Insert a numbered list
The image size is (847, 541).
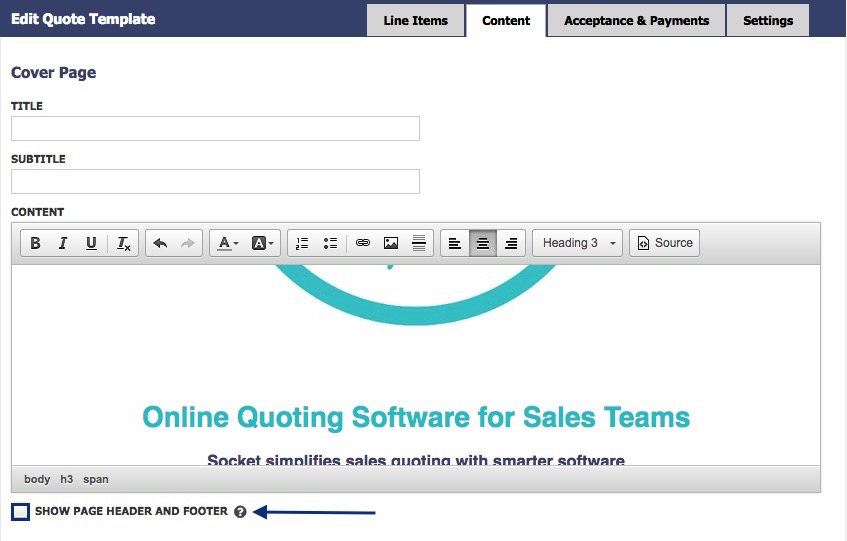[x=302, y=243]
